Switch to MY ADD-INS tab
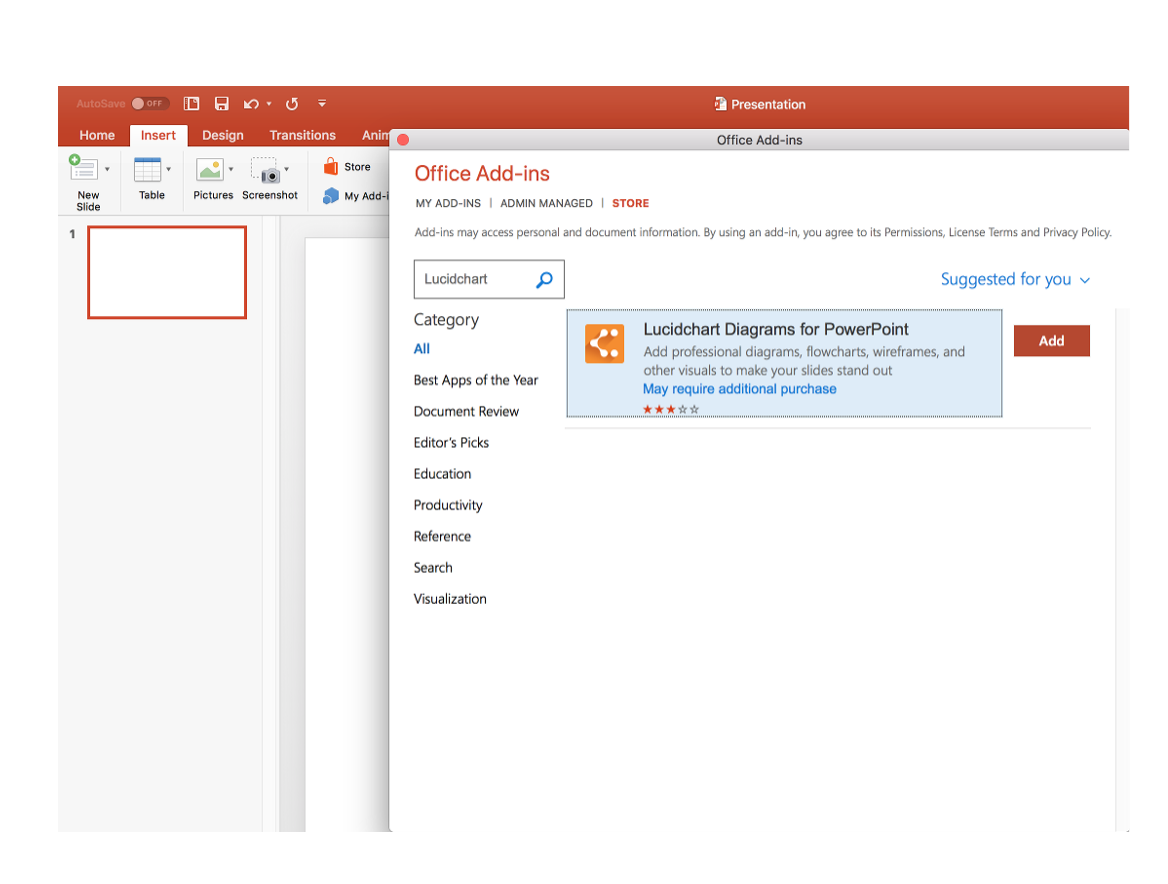 pos(448,203)
